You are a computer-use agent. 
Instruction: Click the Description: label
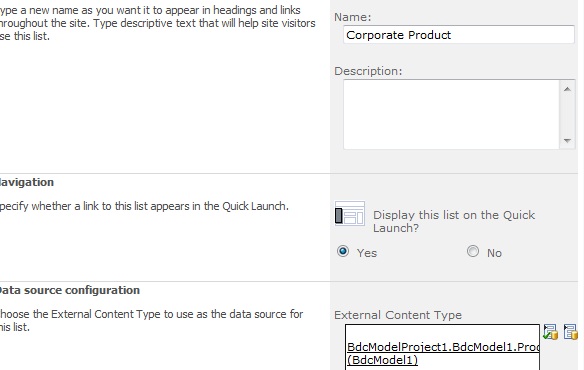[368, 71]
